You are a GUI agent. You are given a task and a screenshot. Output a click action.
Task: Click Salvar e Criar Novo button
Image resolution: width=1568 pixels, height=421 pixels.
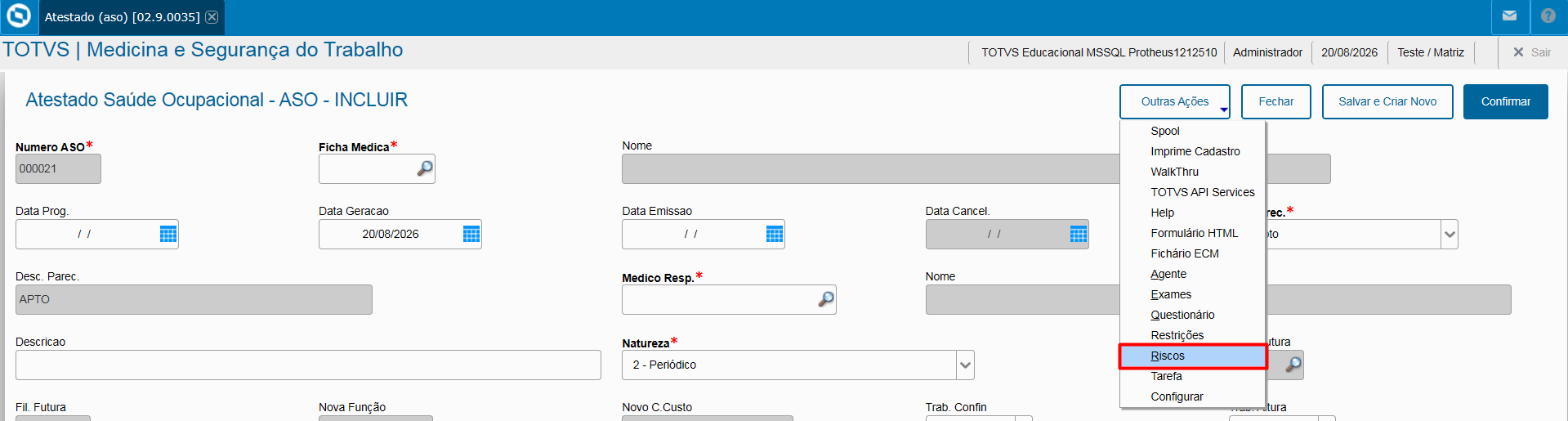pyautogui.click(x=1387, y=101)
